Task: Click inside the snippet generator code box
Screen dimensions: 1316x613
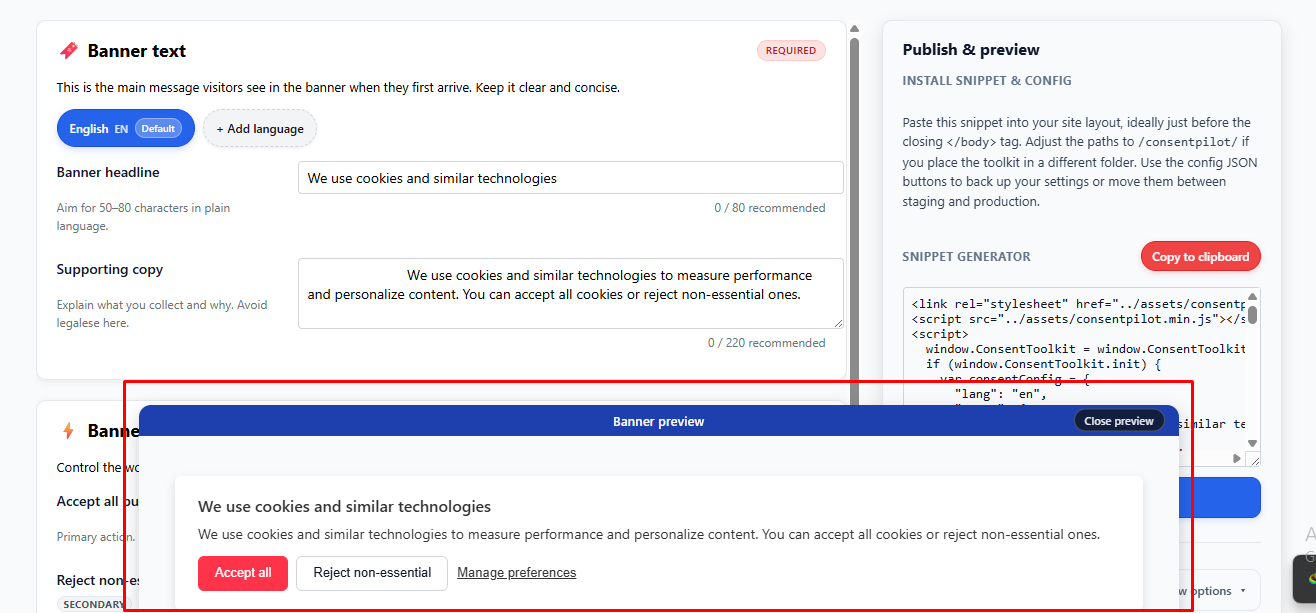Action: 1080,377
